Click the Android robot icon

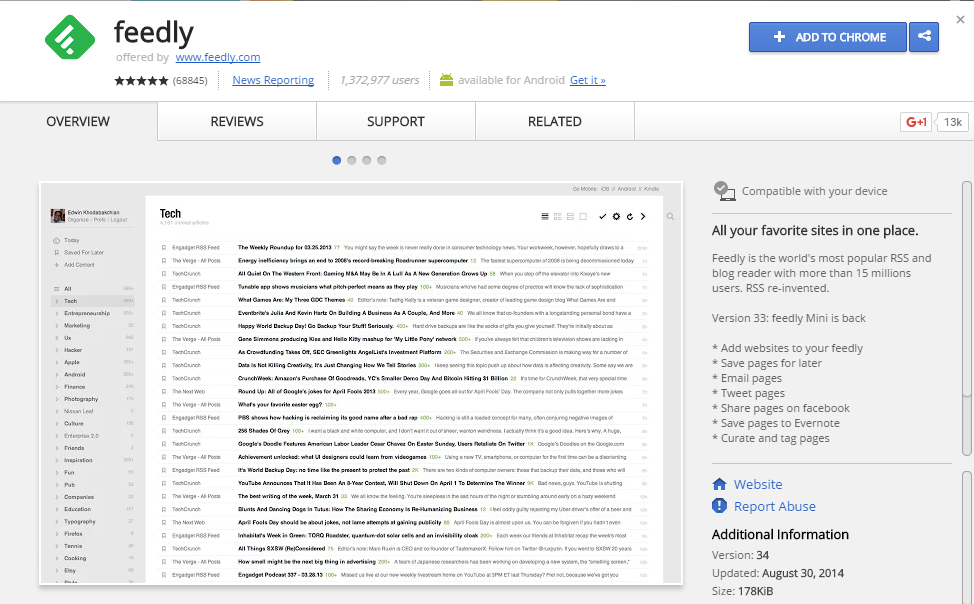(x=446, y=80)
